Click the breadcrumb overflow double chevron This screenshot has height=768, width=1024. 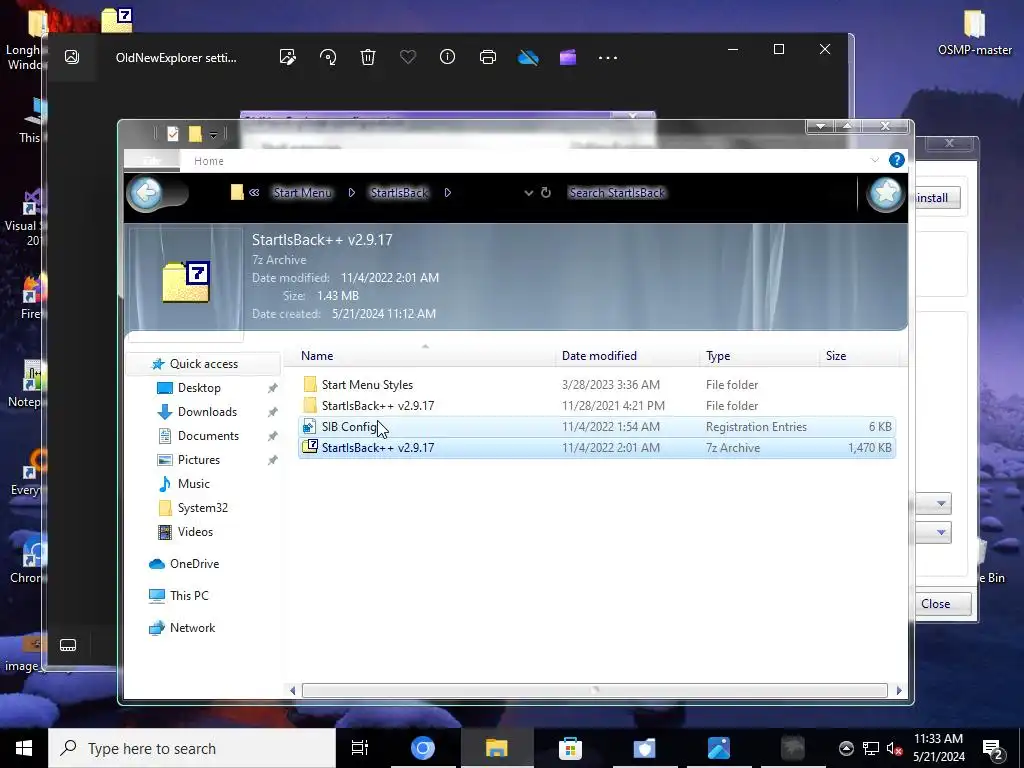(254, 193)
